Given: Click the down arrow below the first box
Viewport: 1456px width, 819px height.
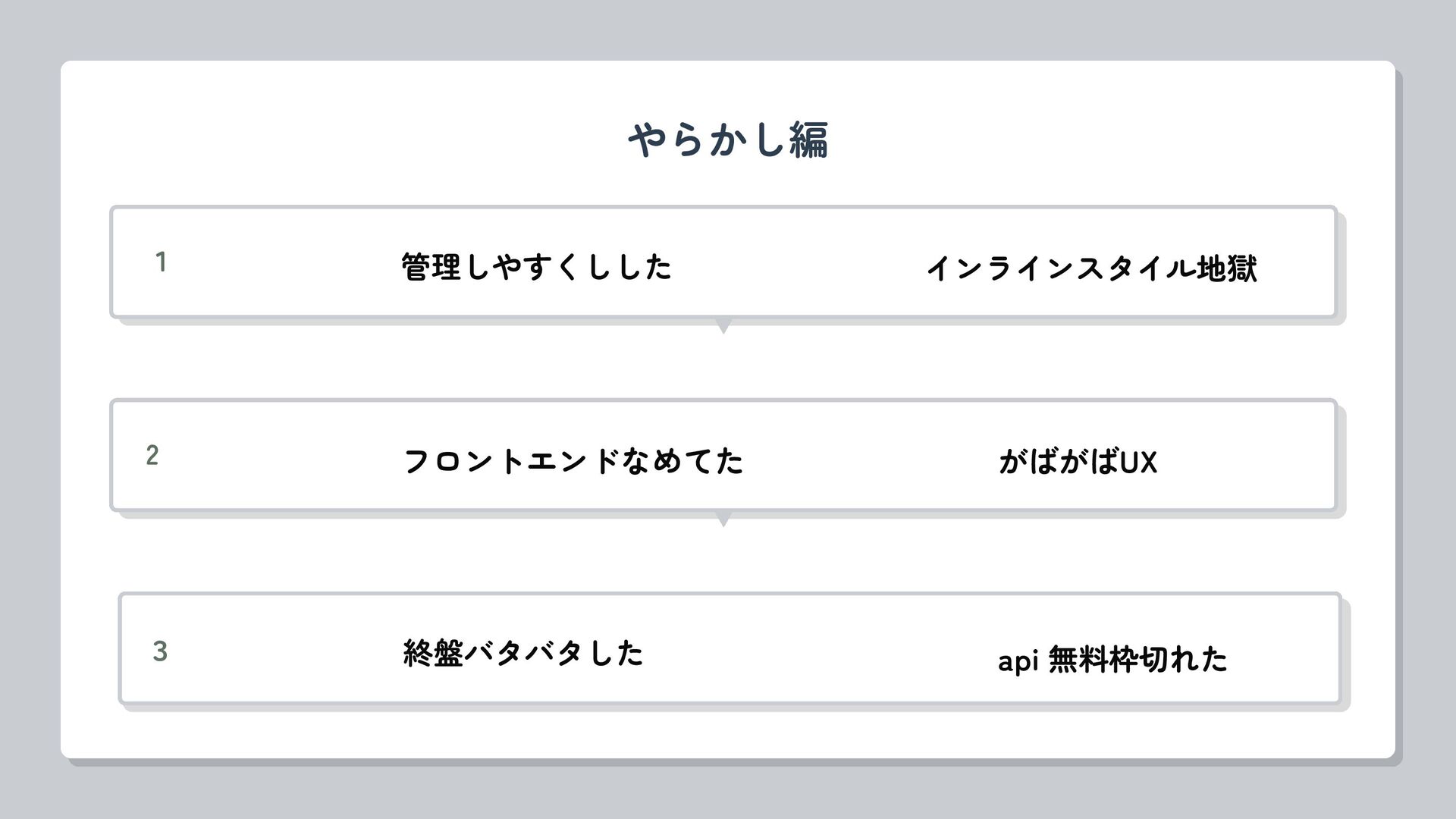Looking at the screenshot, I should pyautogui.click(x=723, y=327).
